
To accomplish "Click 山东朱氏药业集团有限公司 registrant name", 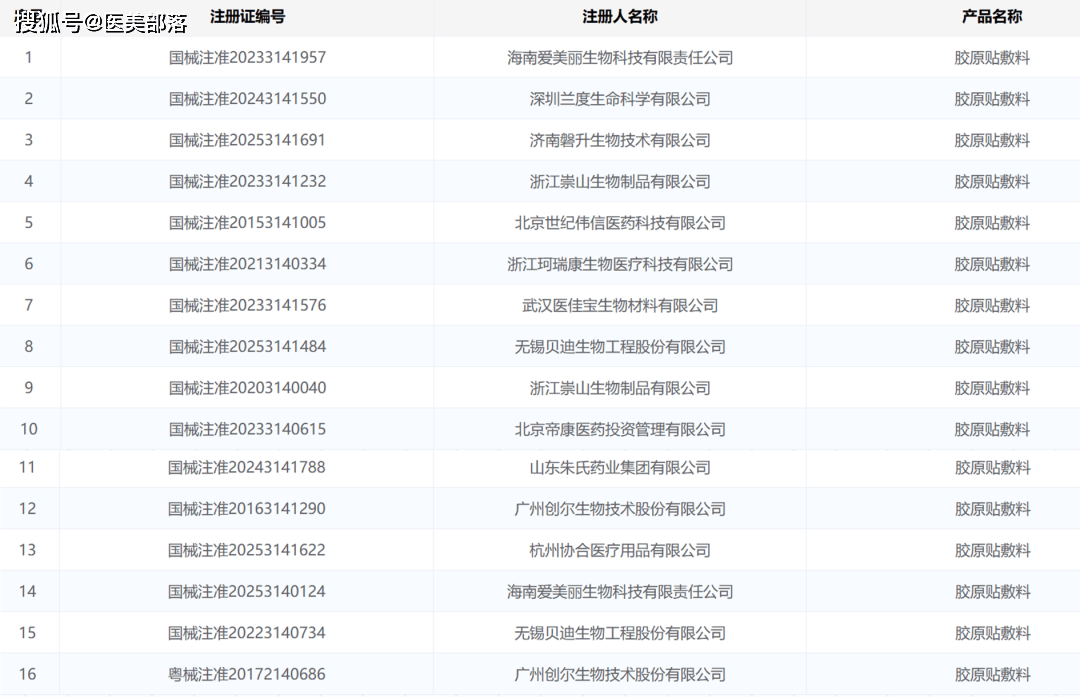I will (620, 468).
